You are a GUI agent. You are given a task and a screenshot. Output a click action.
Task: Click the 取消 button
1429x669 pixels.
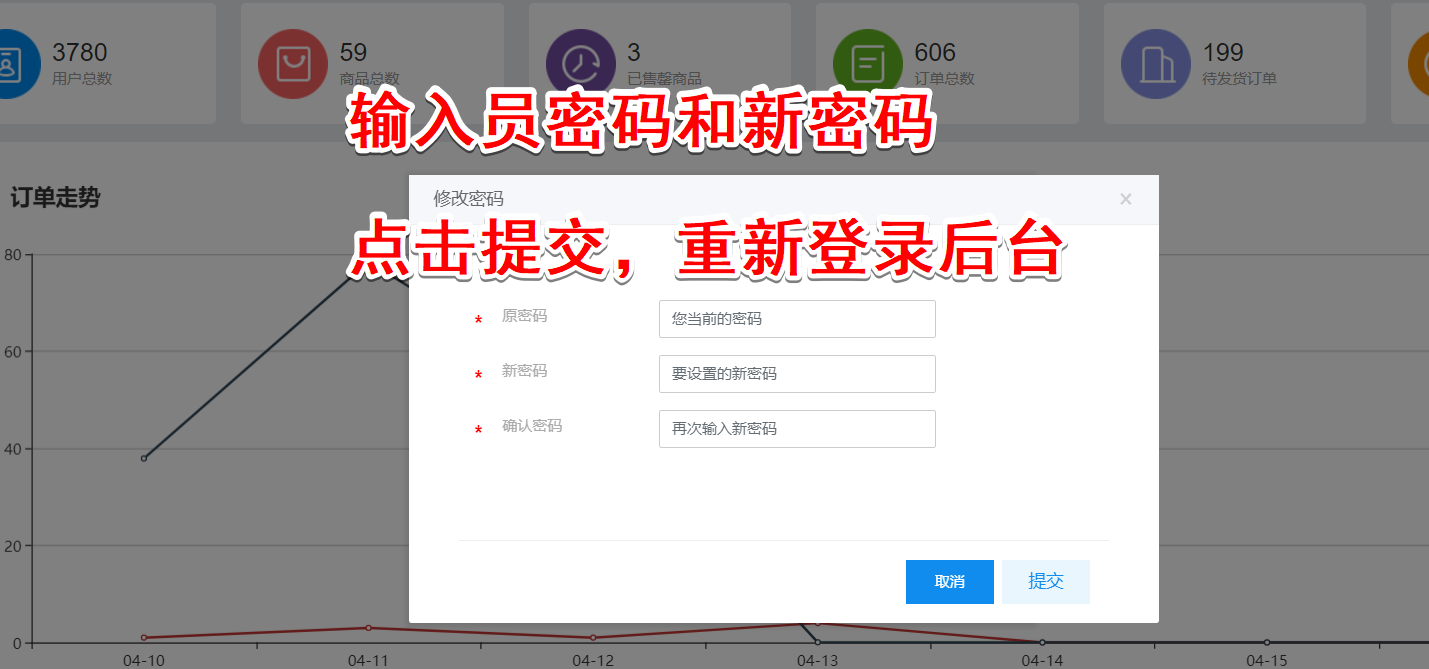pos(950,582)
